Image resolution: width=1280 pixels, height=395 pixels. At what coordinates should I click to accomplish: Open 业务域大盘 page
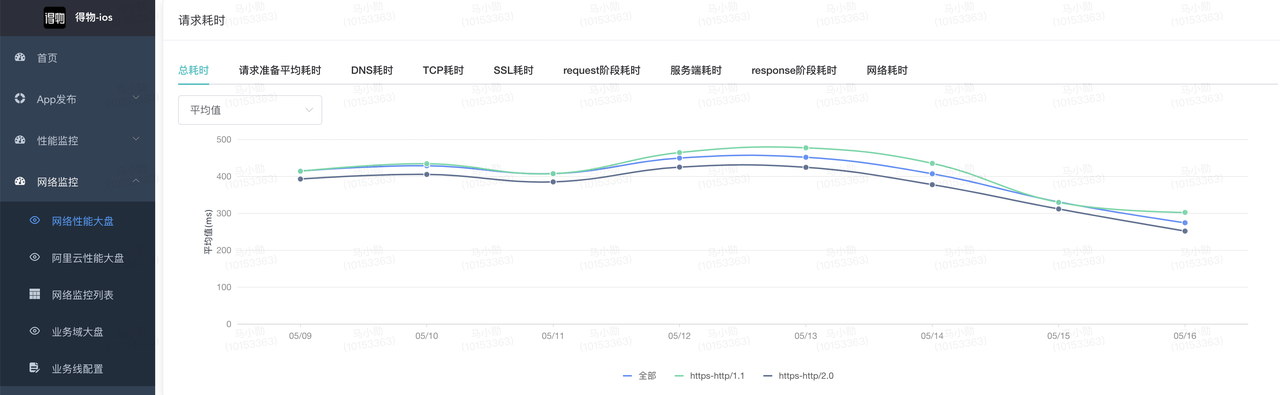[x=77, y=331]
